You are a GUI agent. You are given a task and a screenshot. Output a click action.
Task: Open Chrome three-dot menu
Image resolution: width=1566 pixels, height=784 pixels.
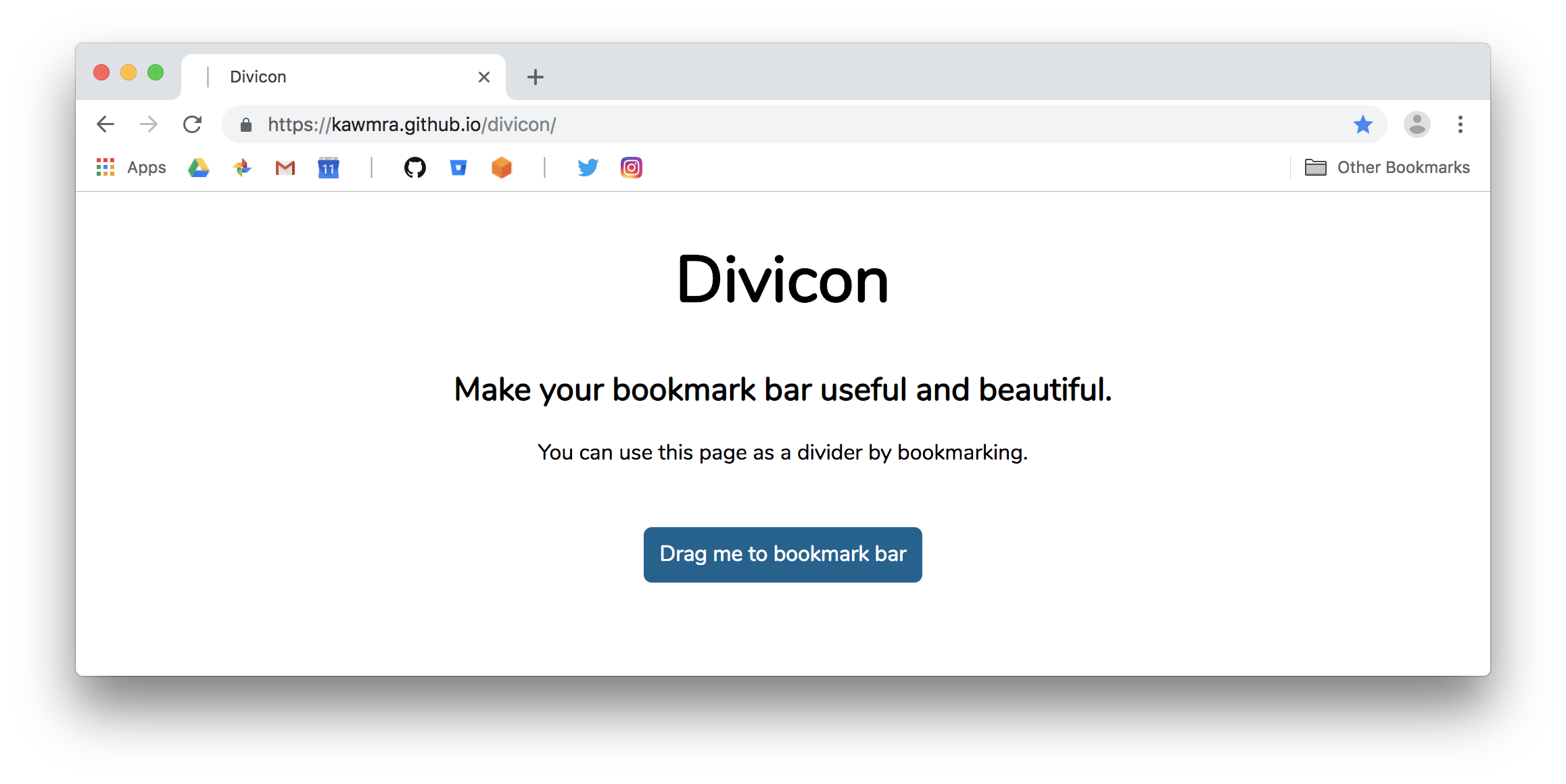coord(1461,124)
